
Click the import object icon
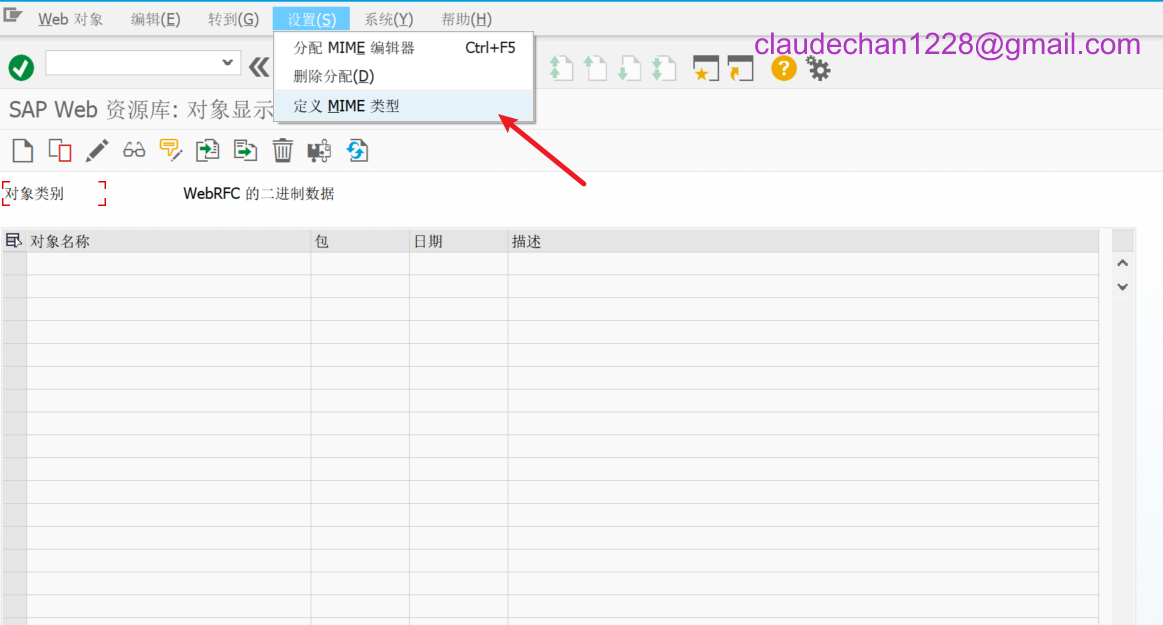click(207, 150)
